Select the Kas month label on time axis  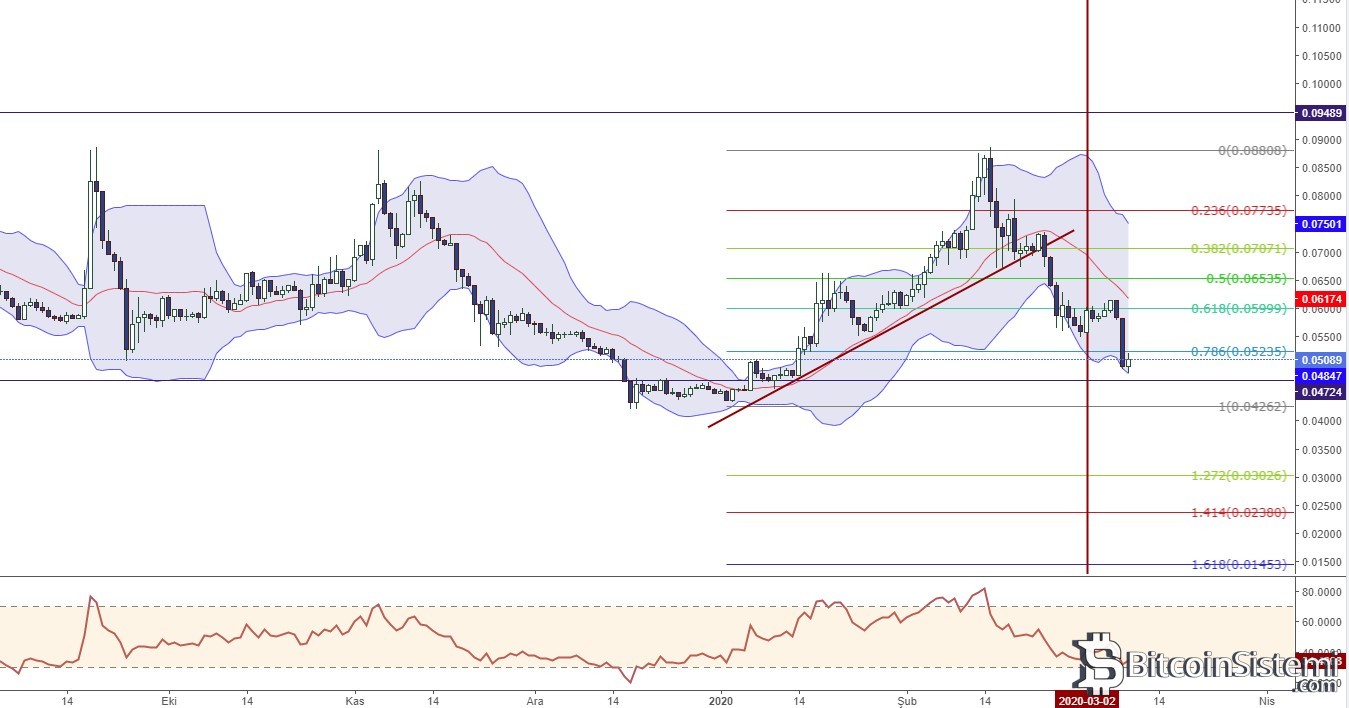(x=356, y=700)
